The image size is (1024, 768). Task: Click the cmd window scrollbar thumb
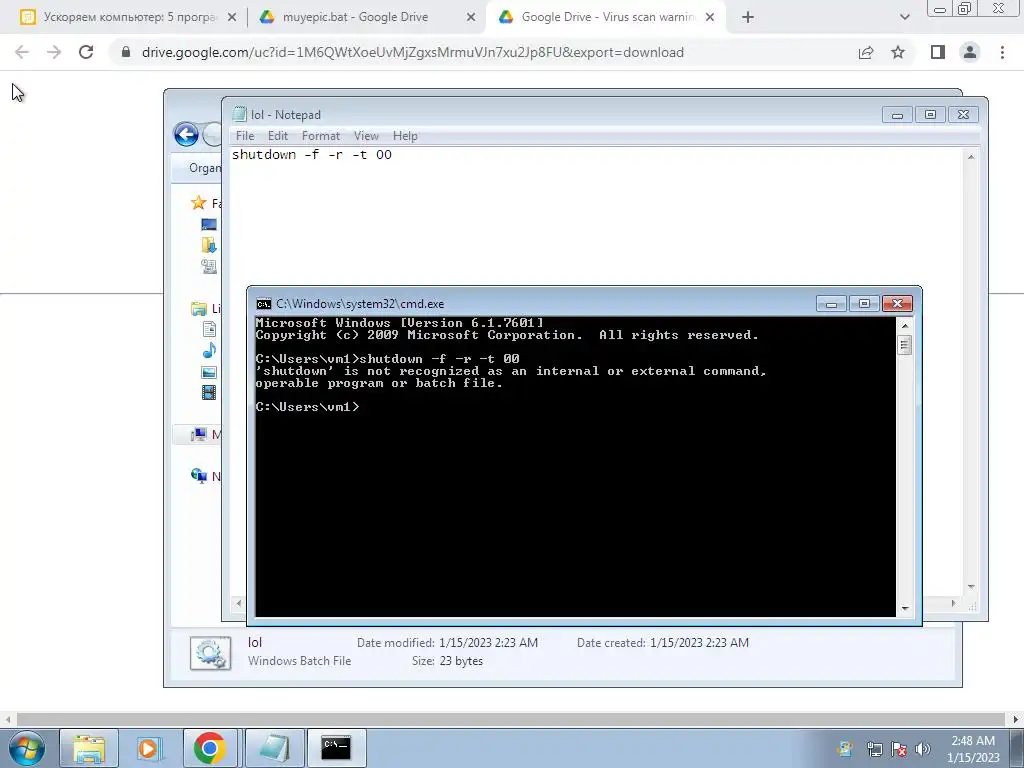[905, 345]
